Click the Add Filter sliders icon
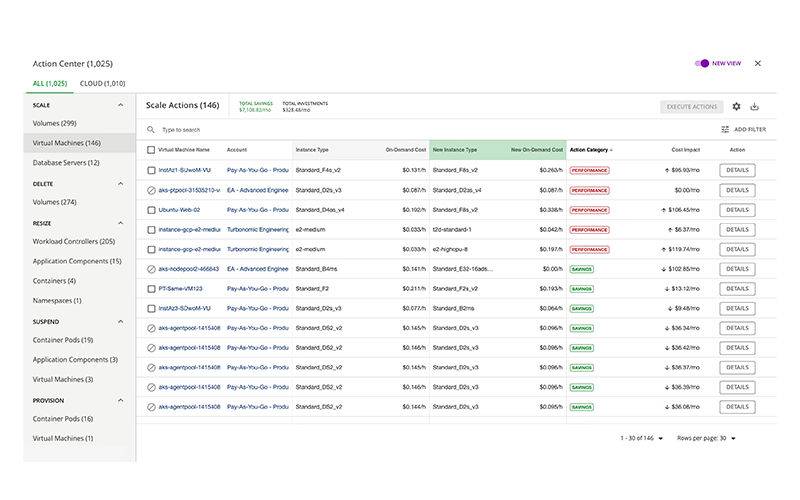The width and height of the screenshot is (800, 500). click(725, 130)
